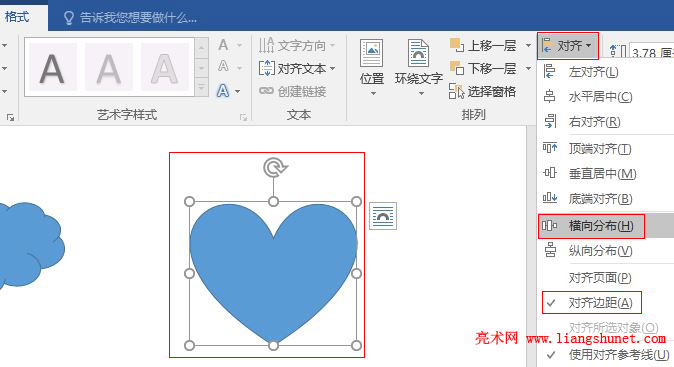Image resolution: width=674 pixels, height=367 pixels.
Task: Click the bottom-right resize handle of heart
Action: tap(356, 345)
